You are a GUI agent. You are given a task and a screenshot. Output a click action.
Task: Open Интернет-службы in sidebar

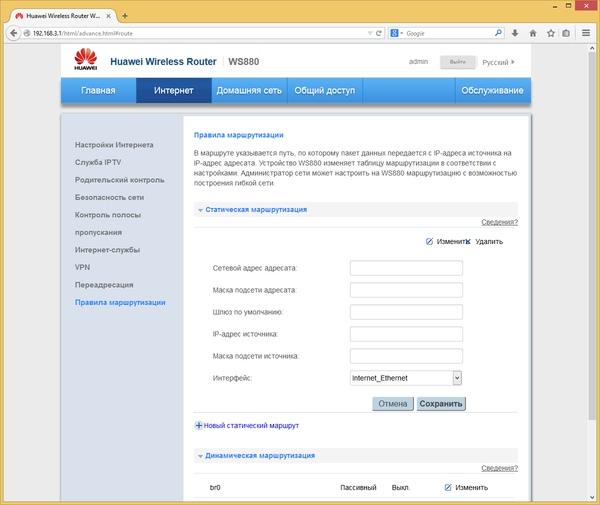click(x=108, y=250)
